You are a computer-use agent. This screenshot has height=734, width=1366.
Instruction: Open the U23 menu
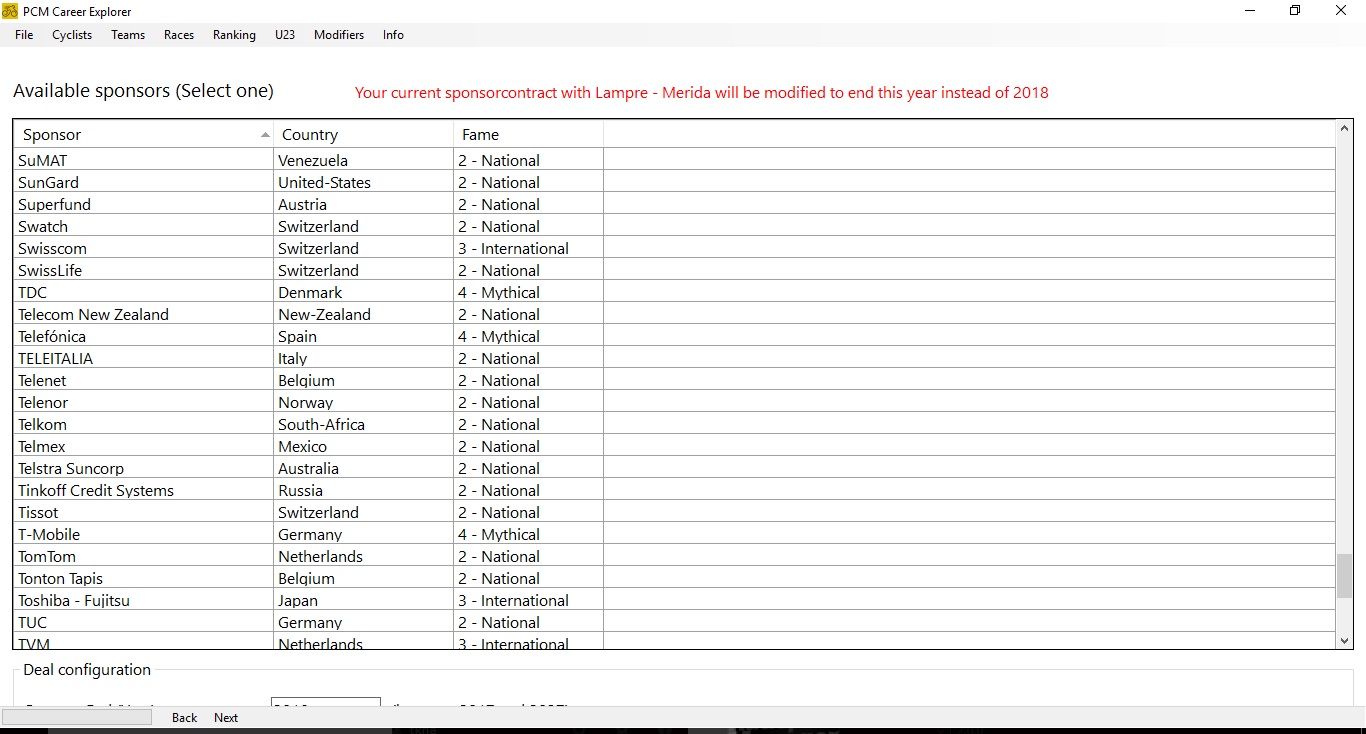point(285,35)
